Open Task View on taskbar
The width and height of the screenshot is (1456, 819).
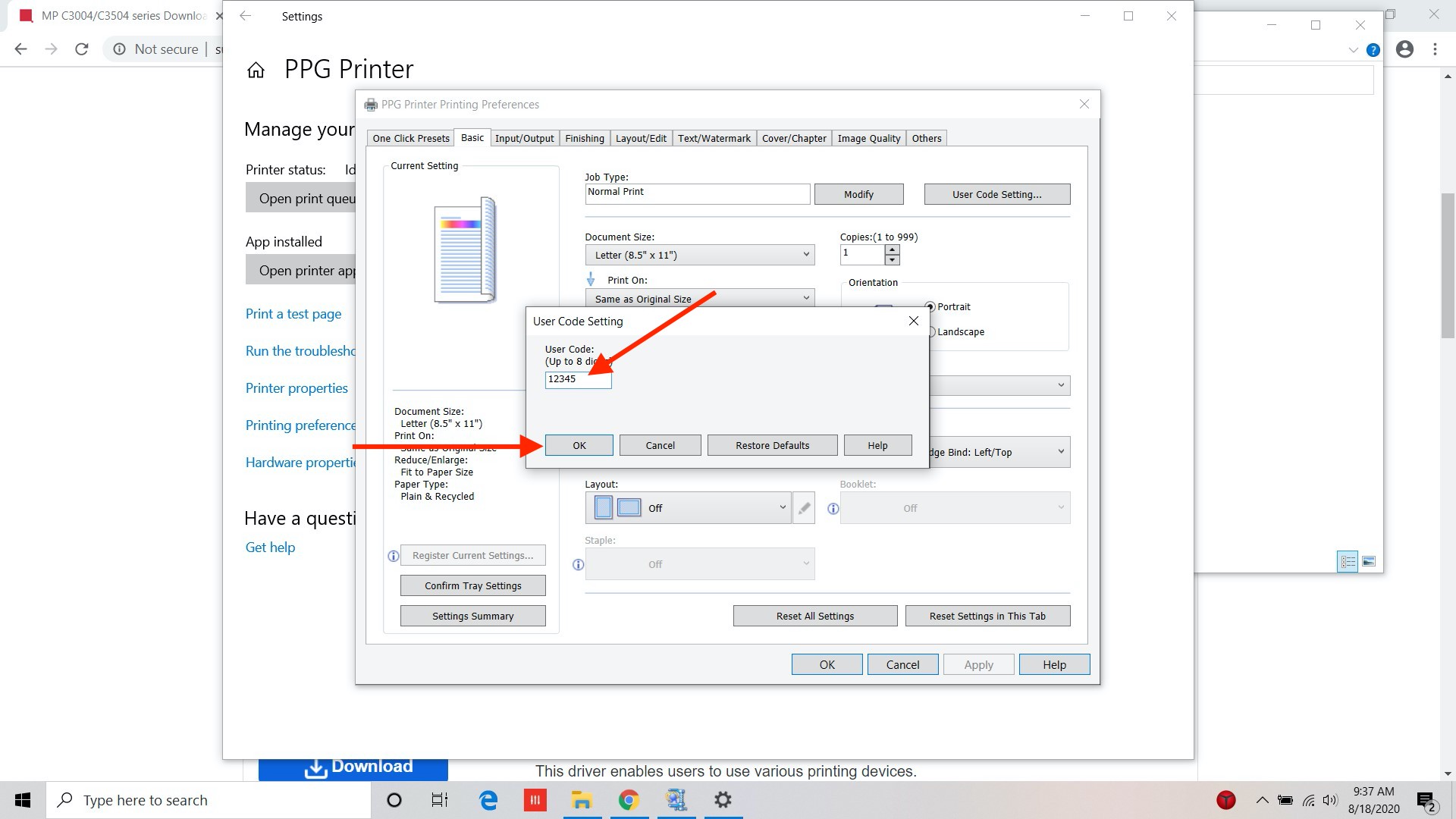tap(440, 800)
